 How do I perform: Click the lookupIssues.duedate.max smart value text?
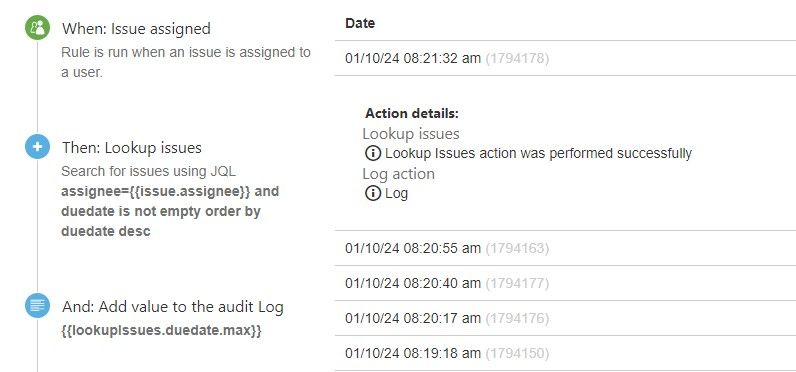click(161, 331)
